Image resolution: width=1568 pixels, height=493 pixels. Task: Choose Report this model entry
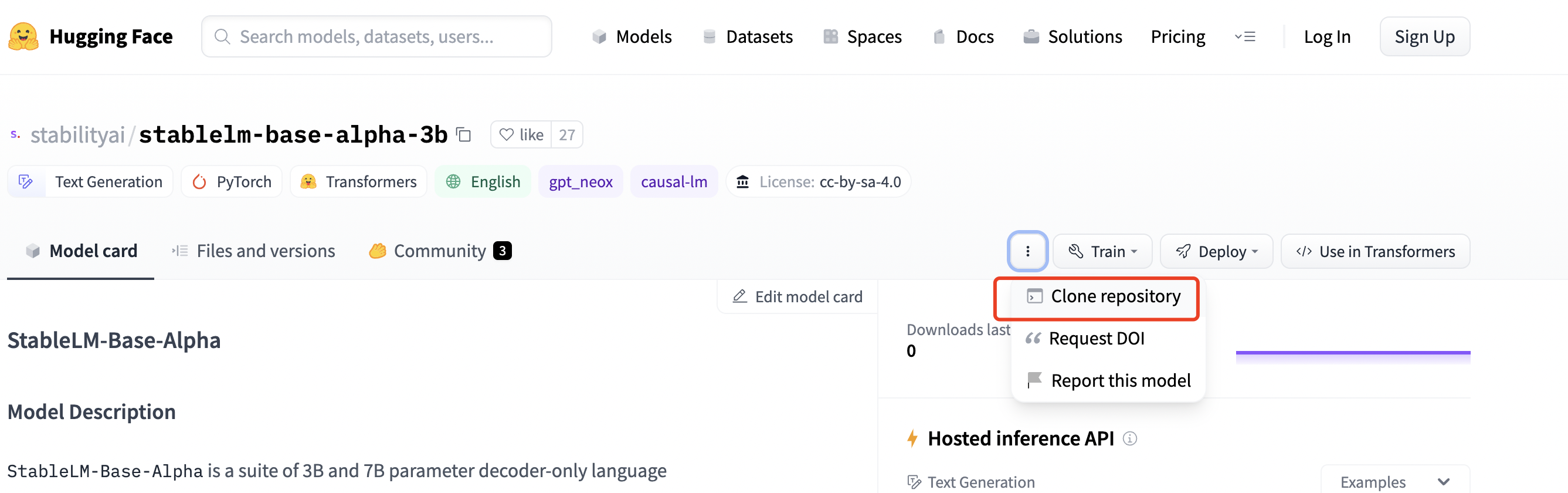1108,380
